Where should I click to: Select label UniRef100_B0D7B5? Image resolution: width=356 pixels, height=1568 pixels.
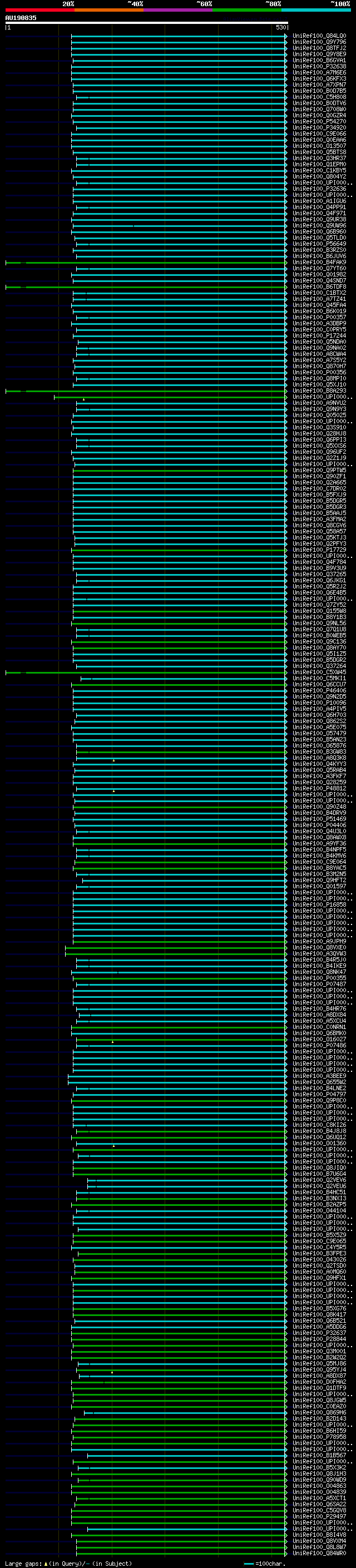click(x=319, y=91)
